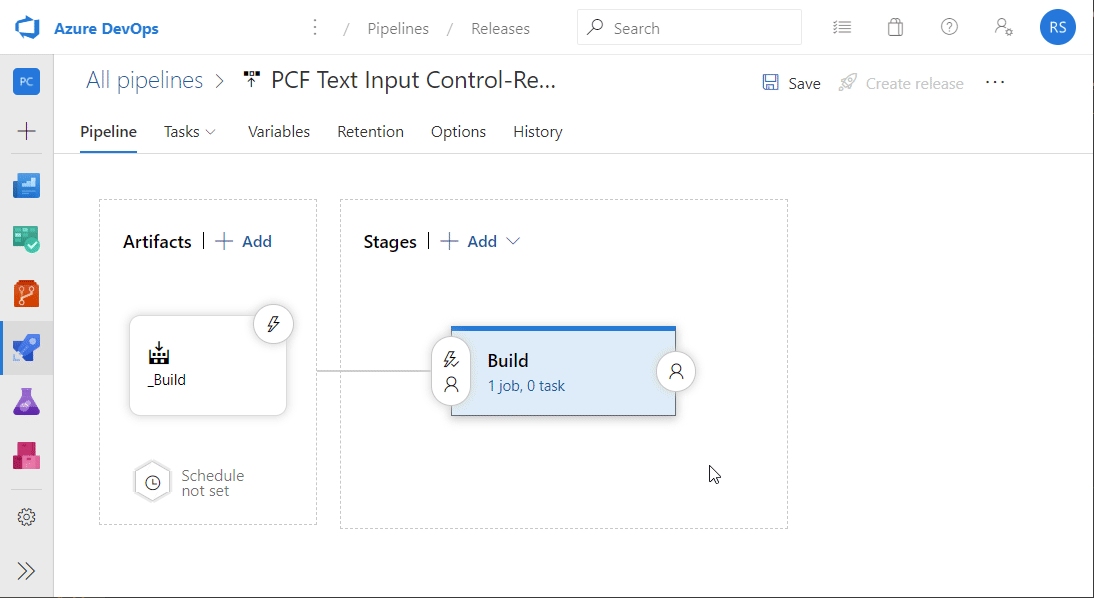Screen dimensions: 1094x598
Task: Open the PC project tile in sidebar
Action: 27,82
